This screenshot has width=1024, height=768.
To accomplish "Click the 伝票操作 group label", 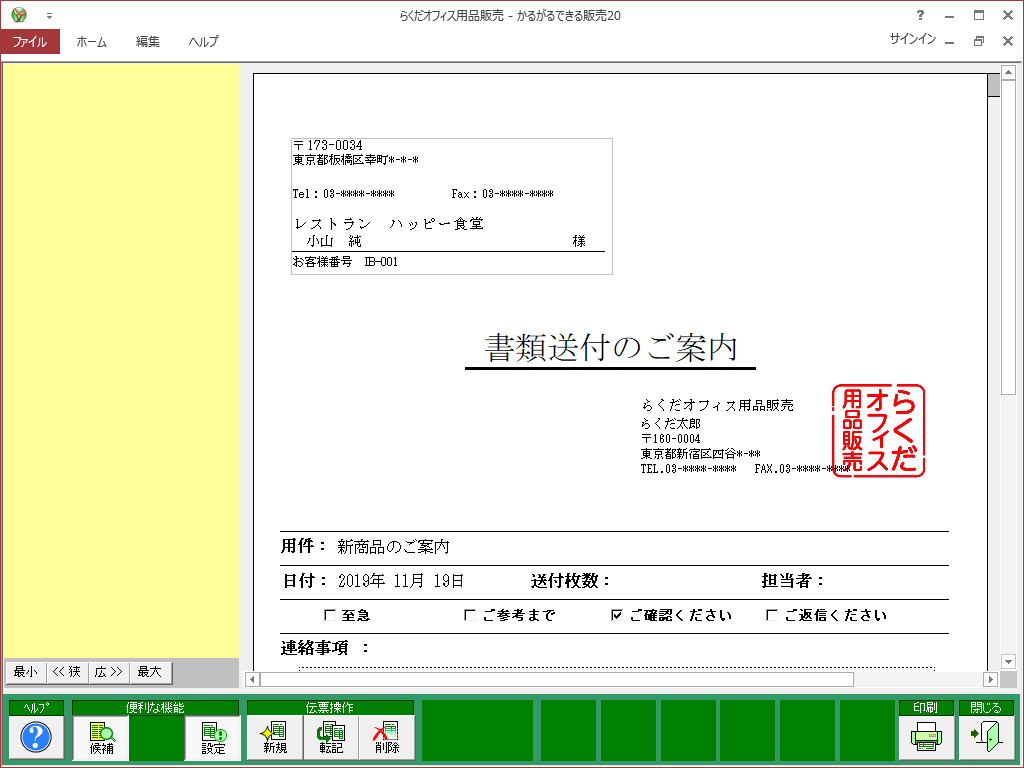I will point(330,708).
